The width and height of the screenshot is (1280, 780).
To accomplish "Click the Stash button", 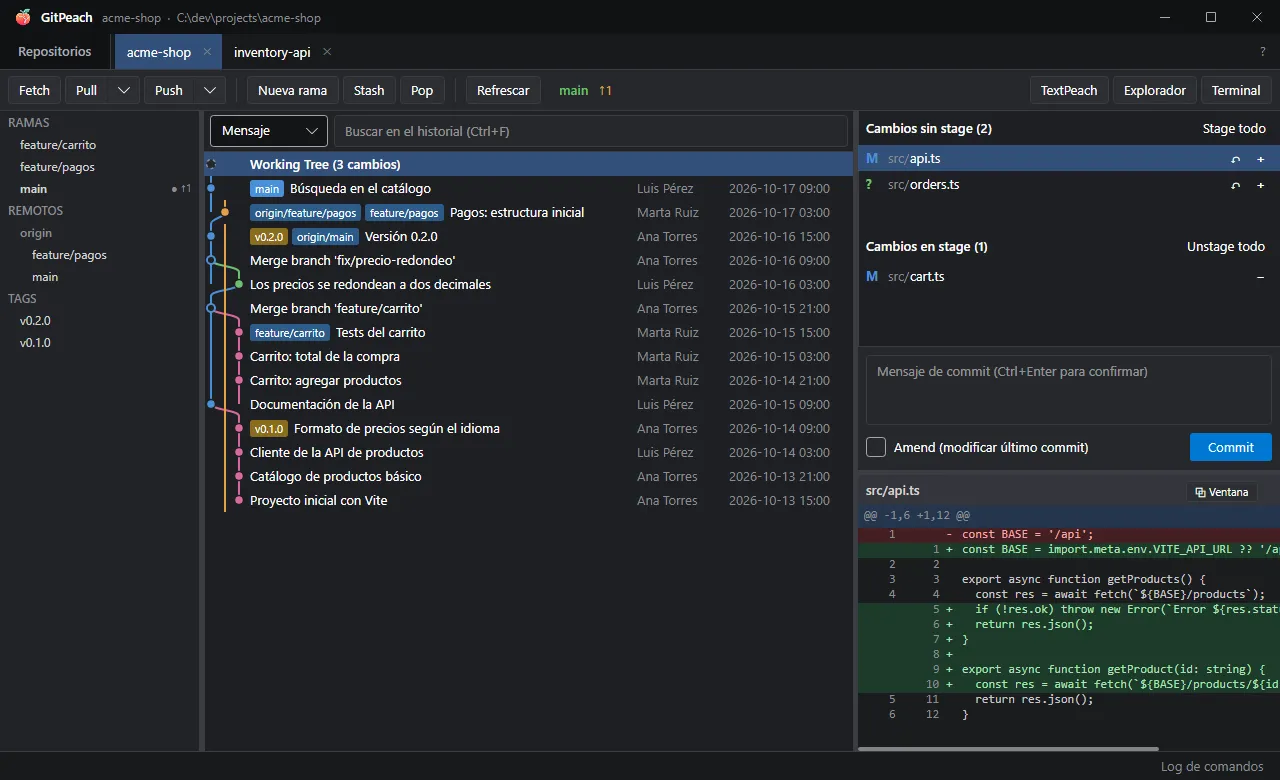I will pyautogui.click(x=369, y=90).
